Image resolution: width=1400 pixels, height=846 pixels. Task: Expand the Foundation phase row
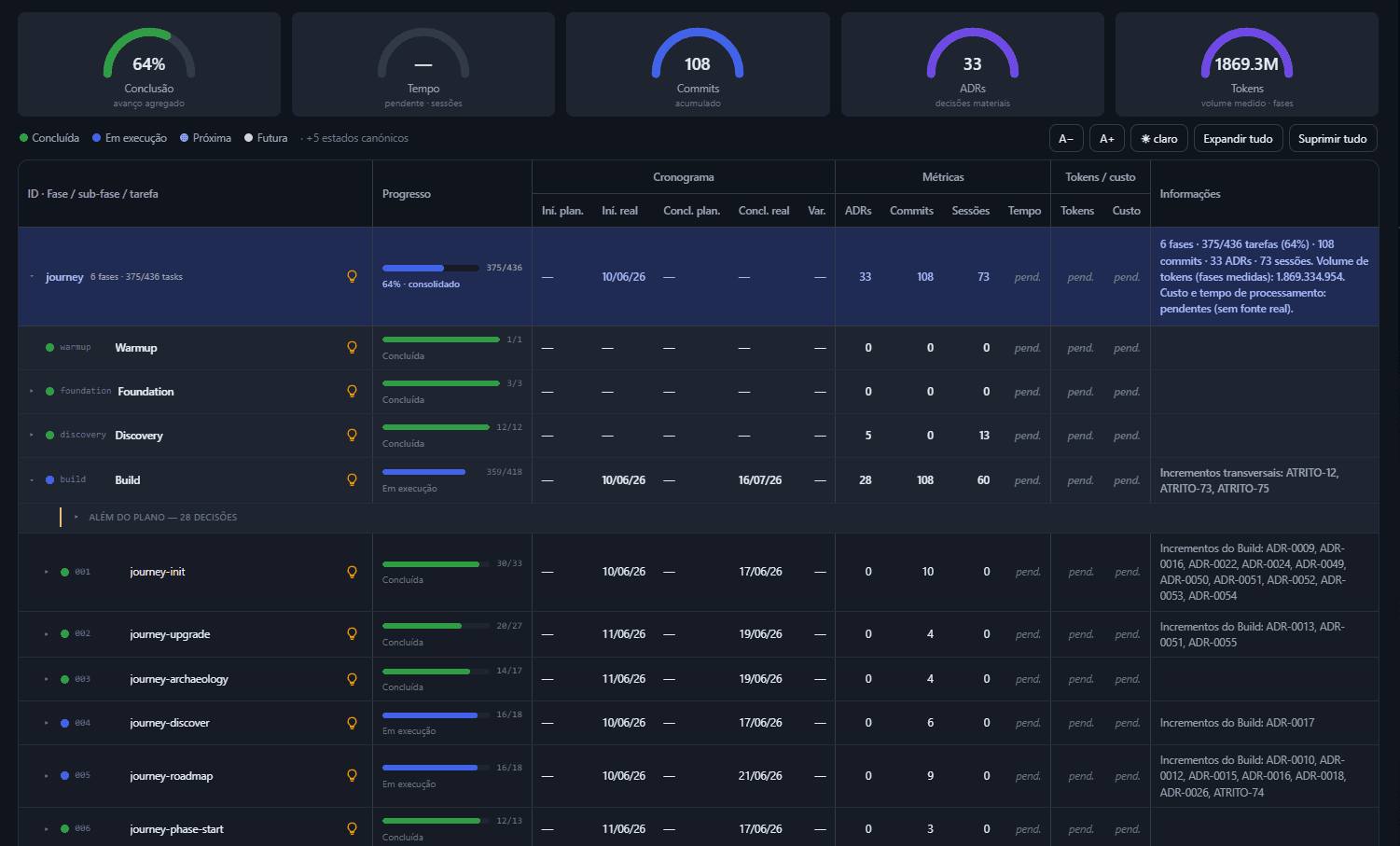[32, 391]
